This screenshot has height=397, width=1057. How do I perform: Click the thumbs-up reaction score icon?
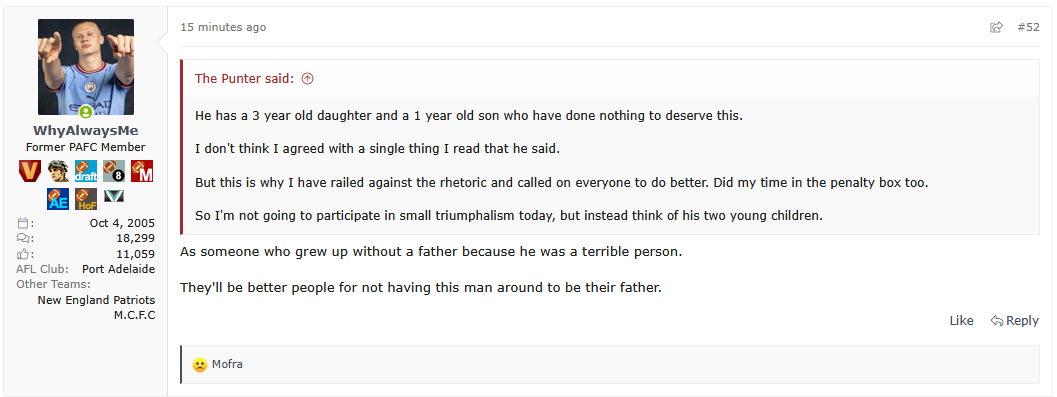[24, 254]
